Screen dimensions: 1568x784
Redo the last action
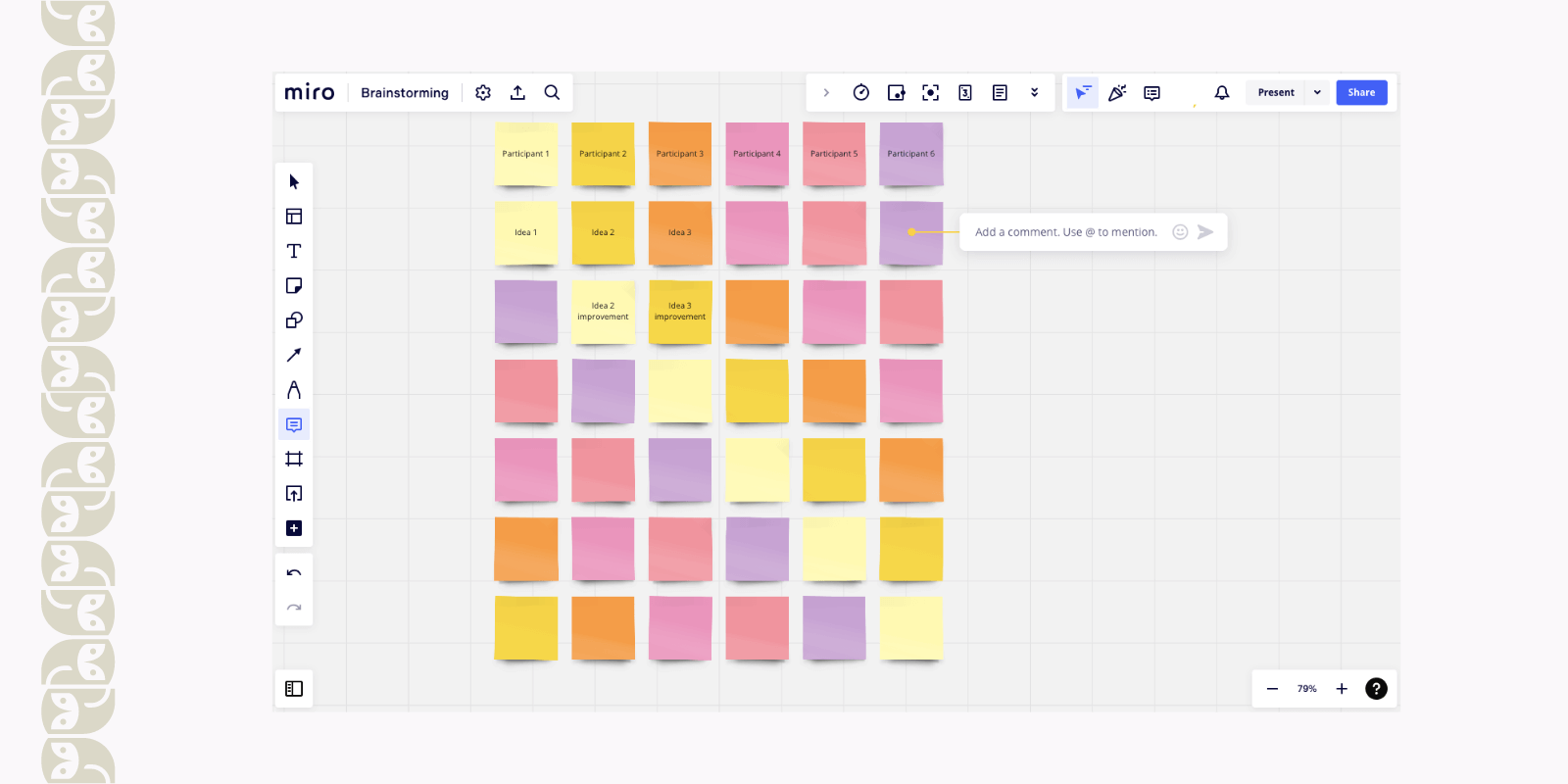(294, 608)
